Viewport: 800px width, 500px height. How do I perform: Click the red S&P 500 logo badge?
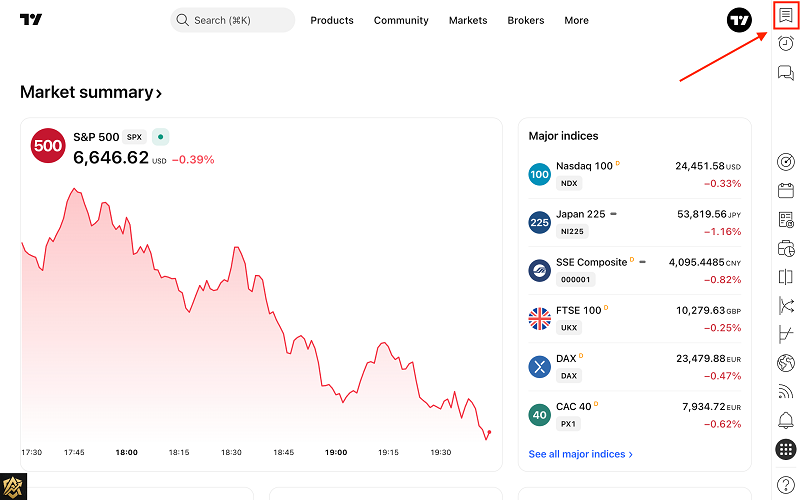coord(48,145)
